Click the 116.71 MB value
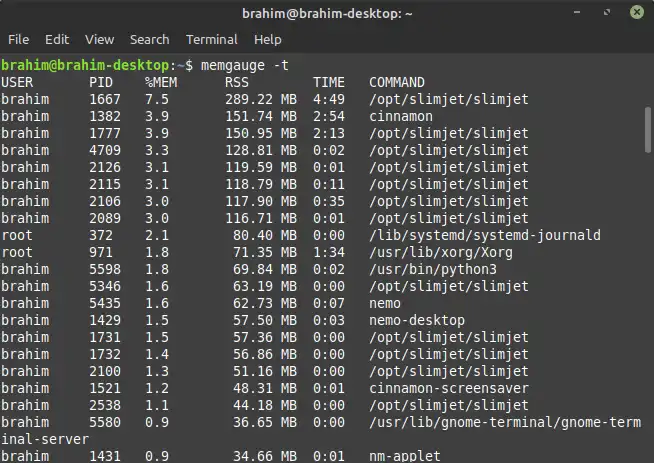The width and height of the screenshot is (654, 463). pyautogui.click(x=261, y=218)
